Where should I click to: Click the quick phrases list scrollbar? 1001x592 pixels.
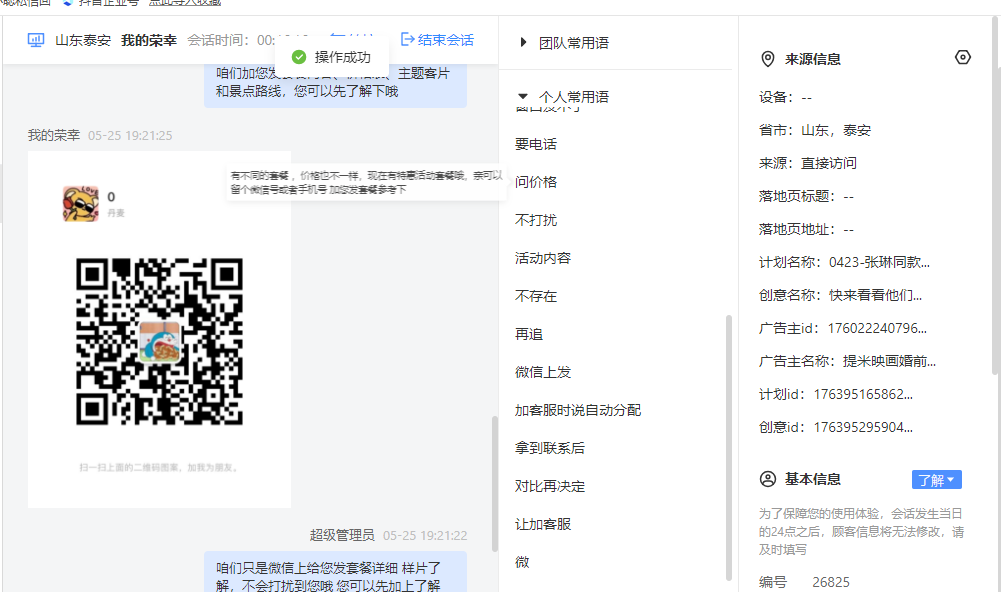[728, 448]
